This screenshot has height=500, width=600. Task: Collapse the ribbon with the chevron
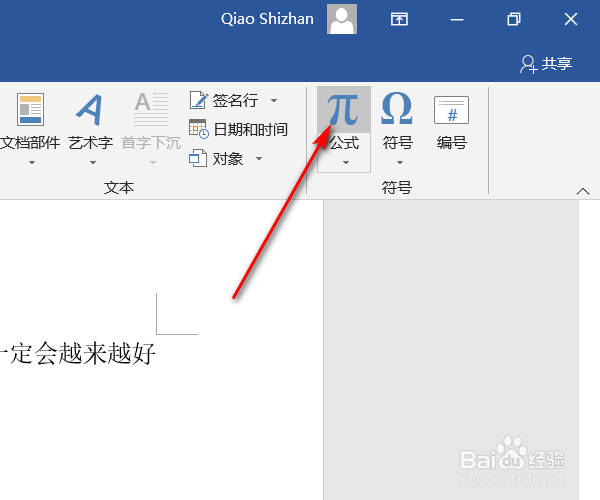583,191
